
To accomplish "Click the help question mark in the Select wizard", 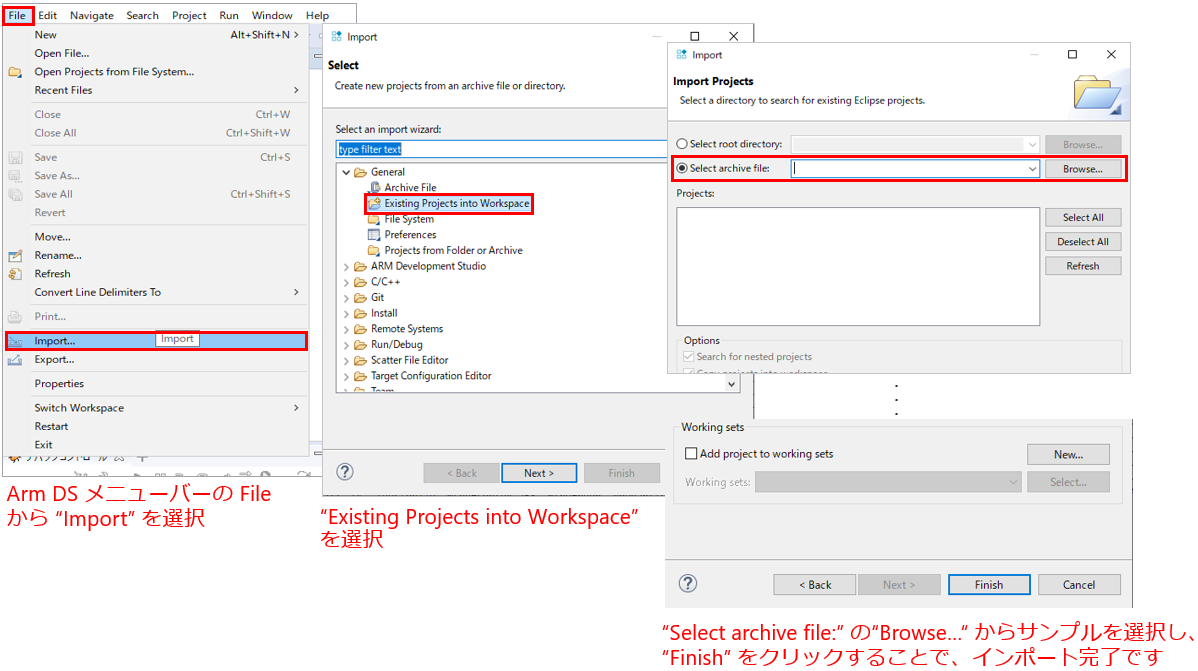I will 345,472.
